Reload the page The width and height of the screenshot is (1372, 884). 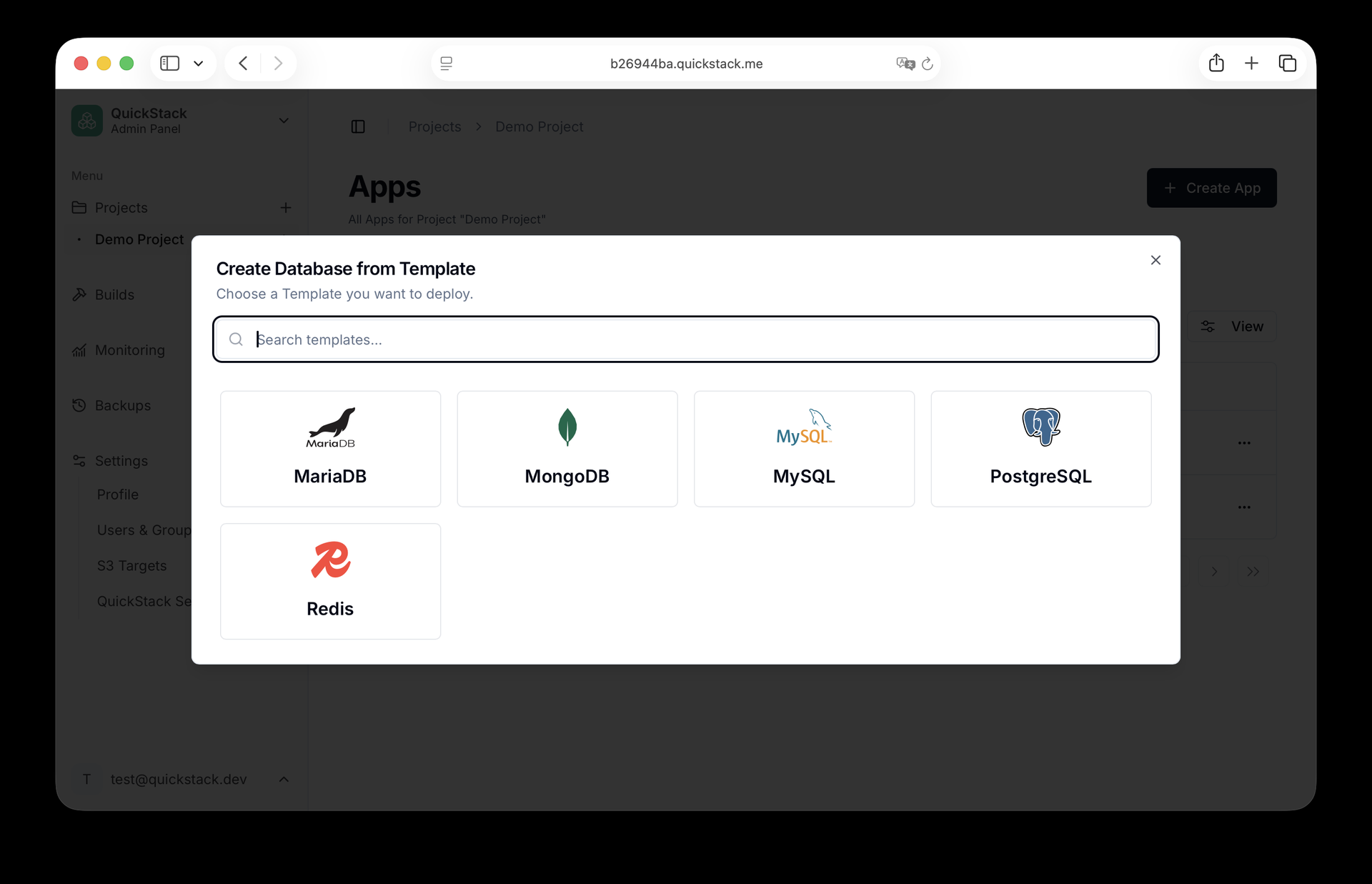(x=928, y=64)
